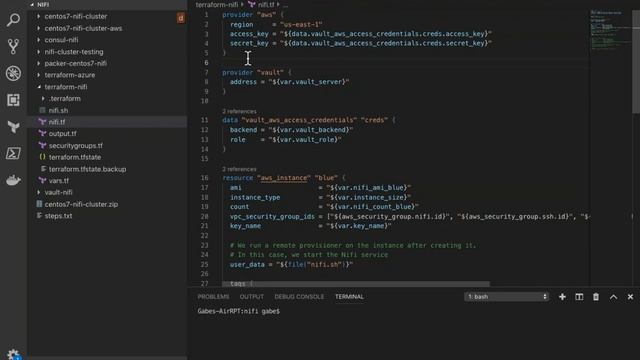The height and width of the screenshot is (360, 640).
Task: Expand the centos7-nifi-cluster-aws folder
Action: pos(39,28)
